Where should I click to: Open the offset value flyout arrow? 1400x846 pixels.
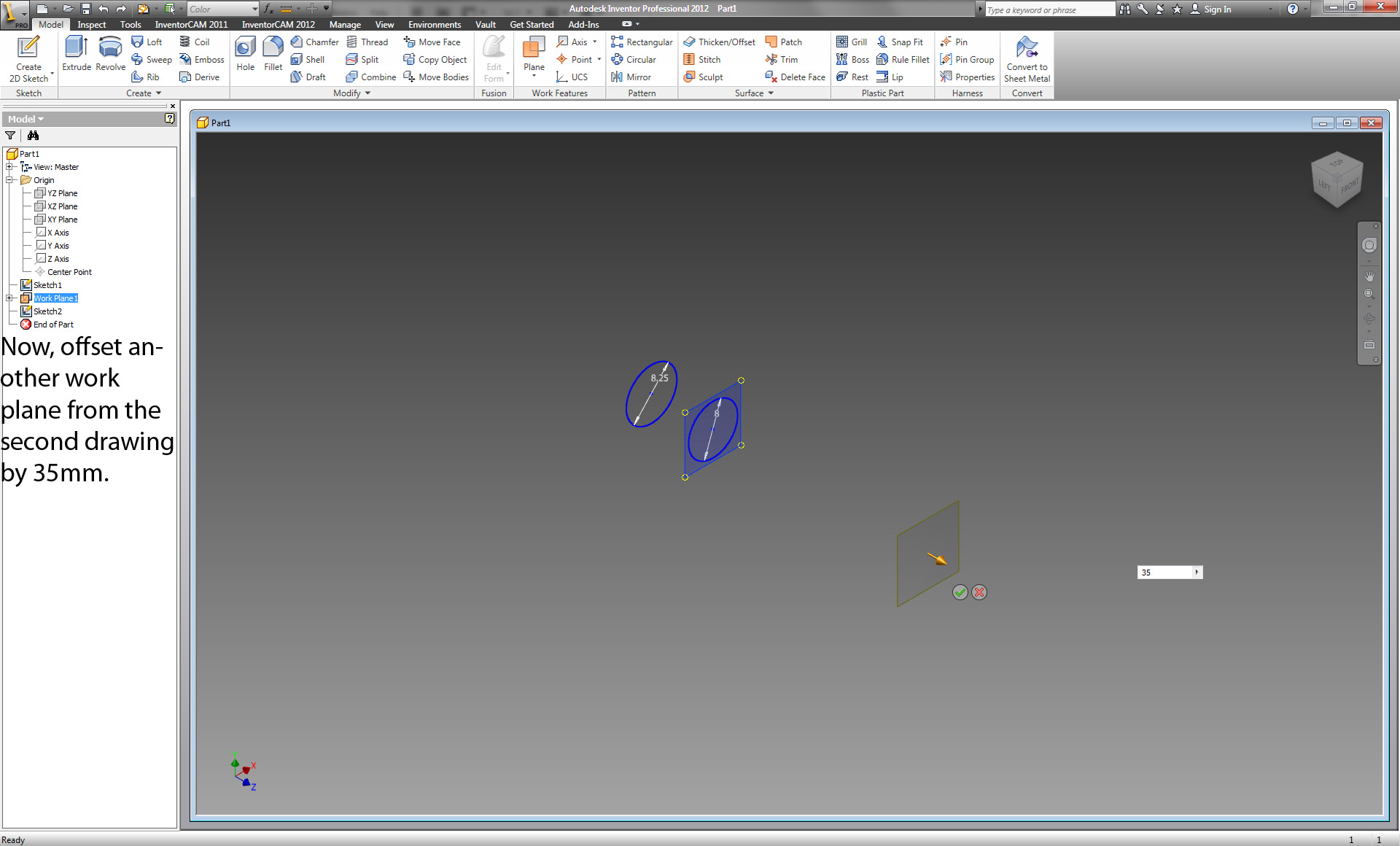tap(1197, 573)
